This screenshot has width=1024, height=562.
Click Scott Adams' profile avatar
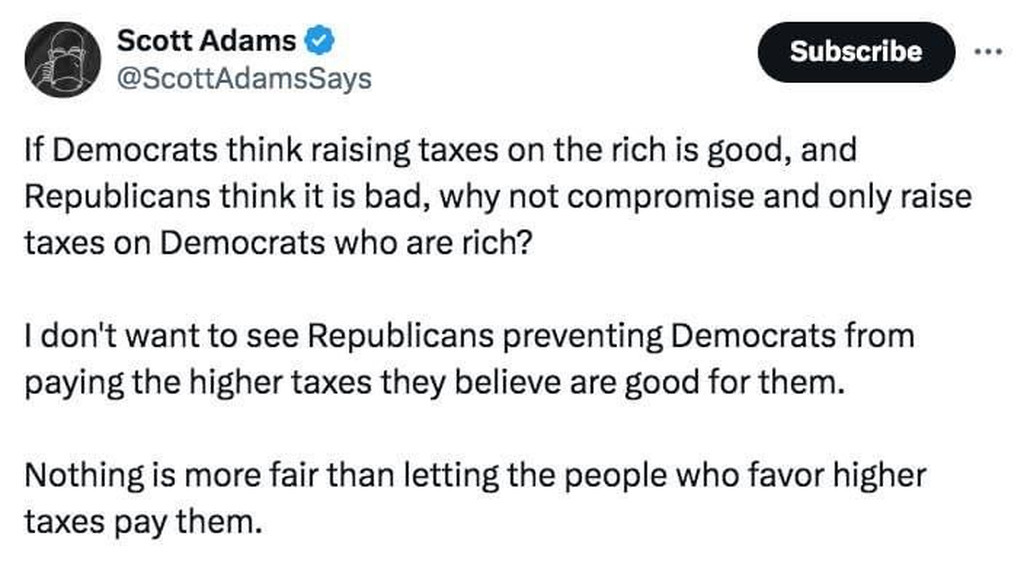click(x=60, y=60)
